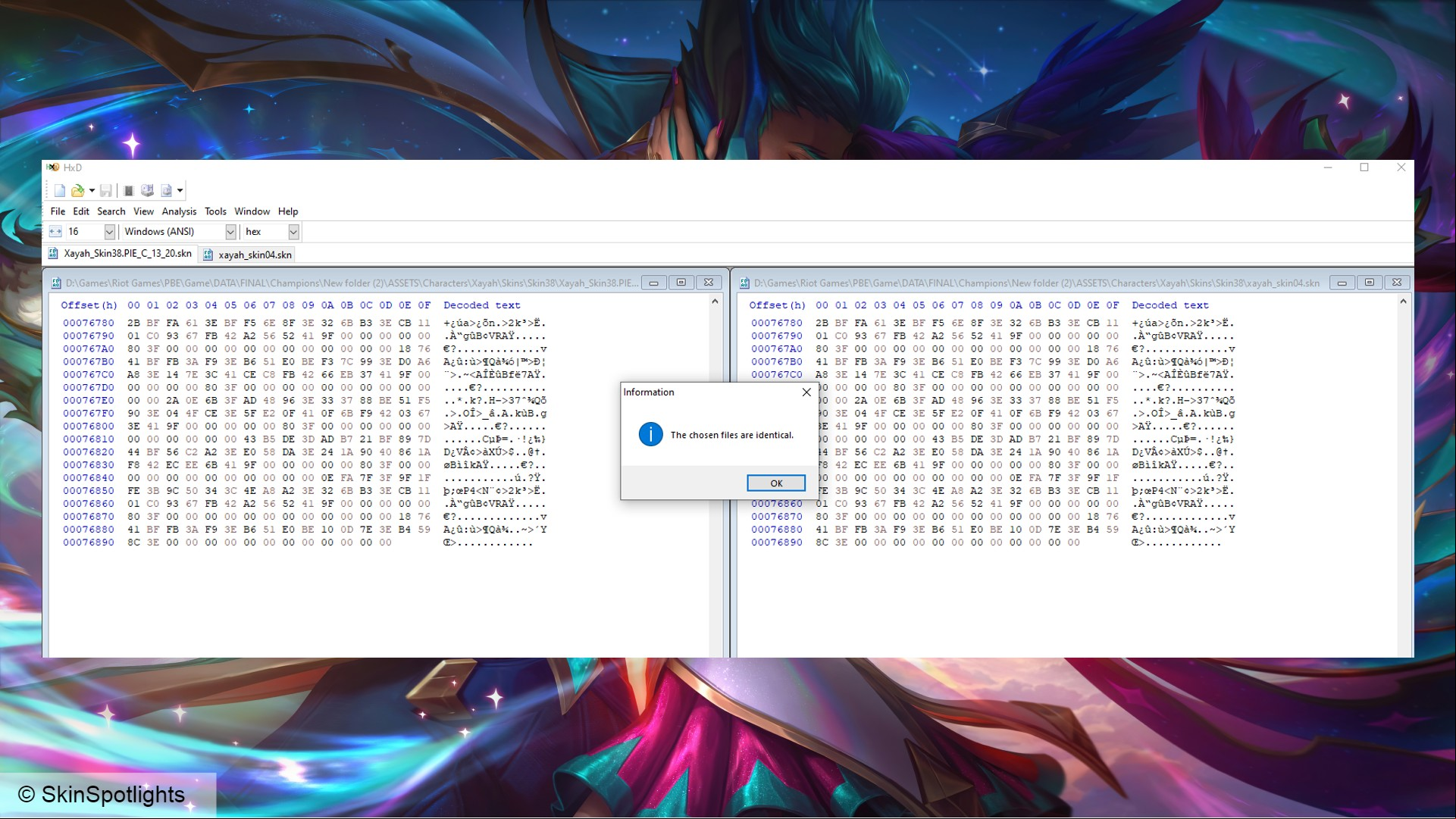Viewport: 1456px width, 819px height.
Task: Click offset 00076800 in left pane
Action: pos(89,426)
